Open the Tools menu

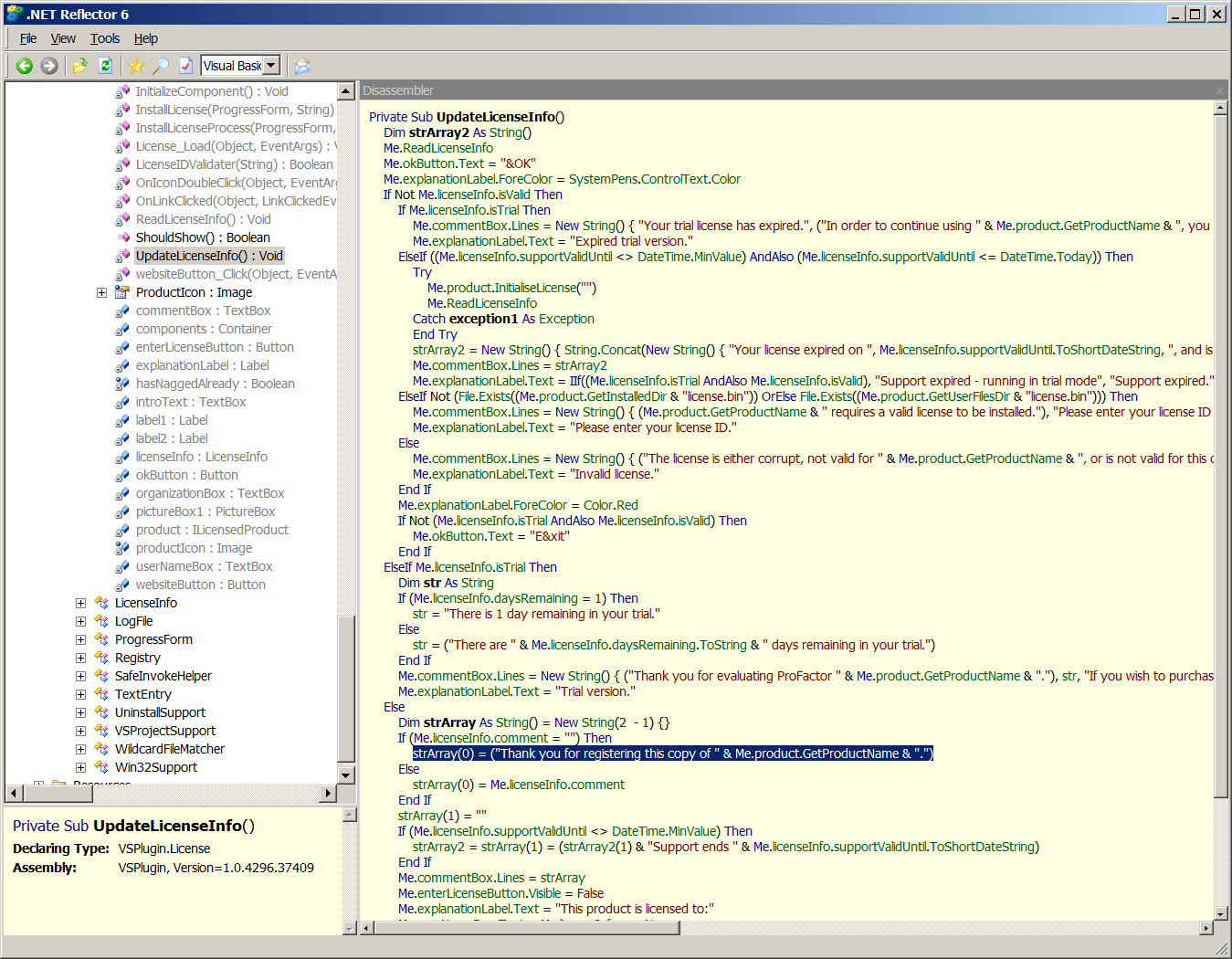tap(105, 38)
